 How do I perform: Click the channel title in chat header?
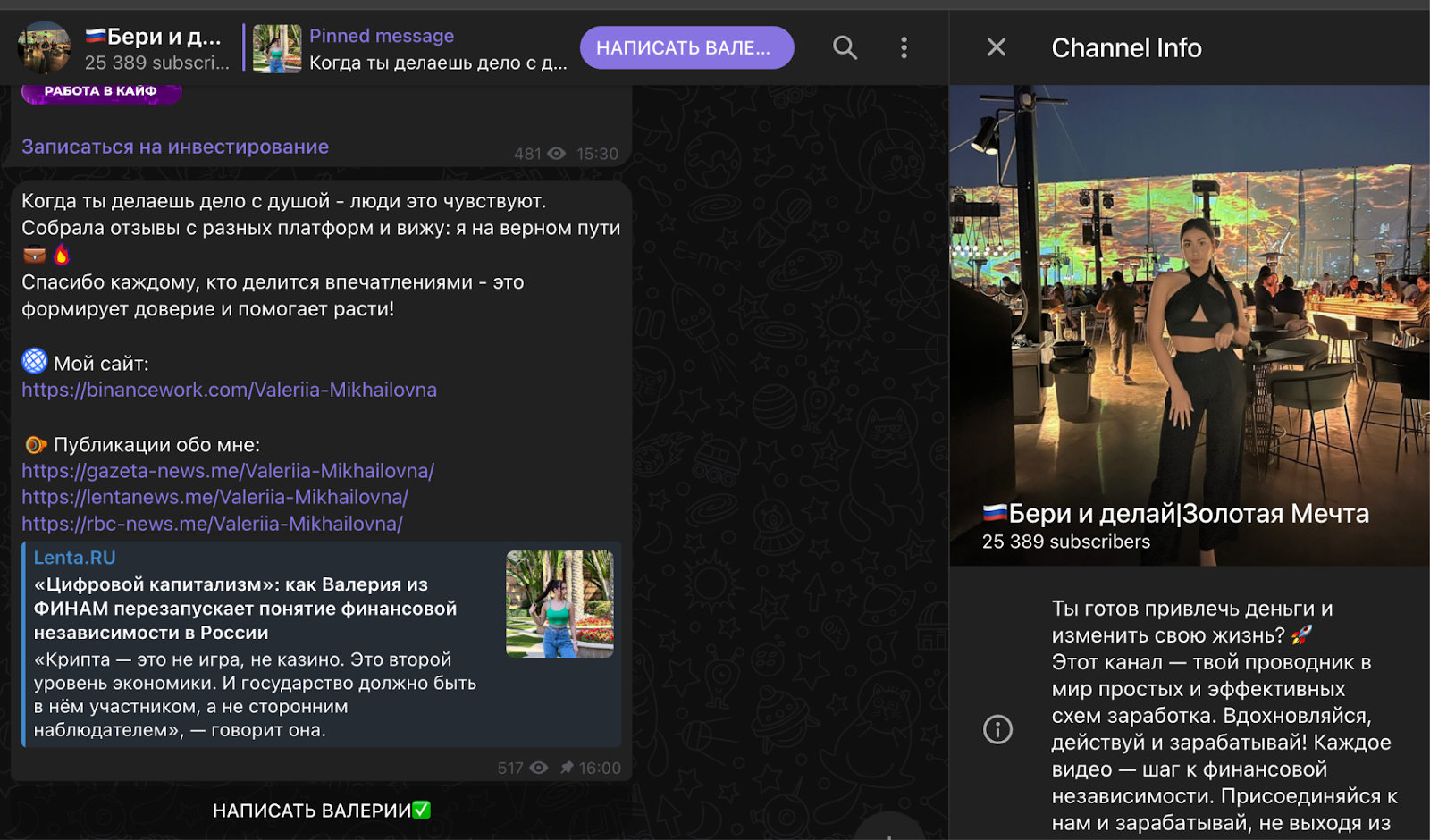(153, 37)
